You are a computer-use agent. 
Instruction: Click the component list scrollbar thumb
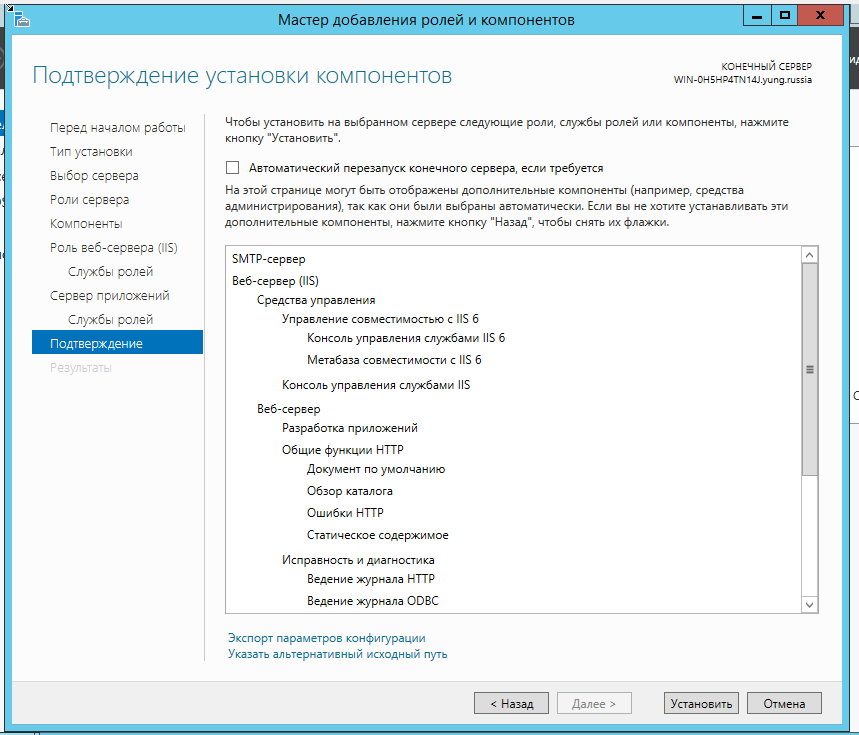pyautogui.click(x=809, y=370)
